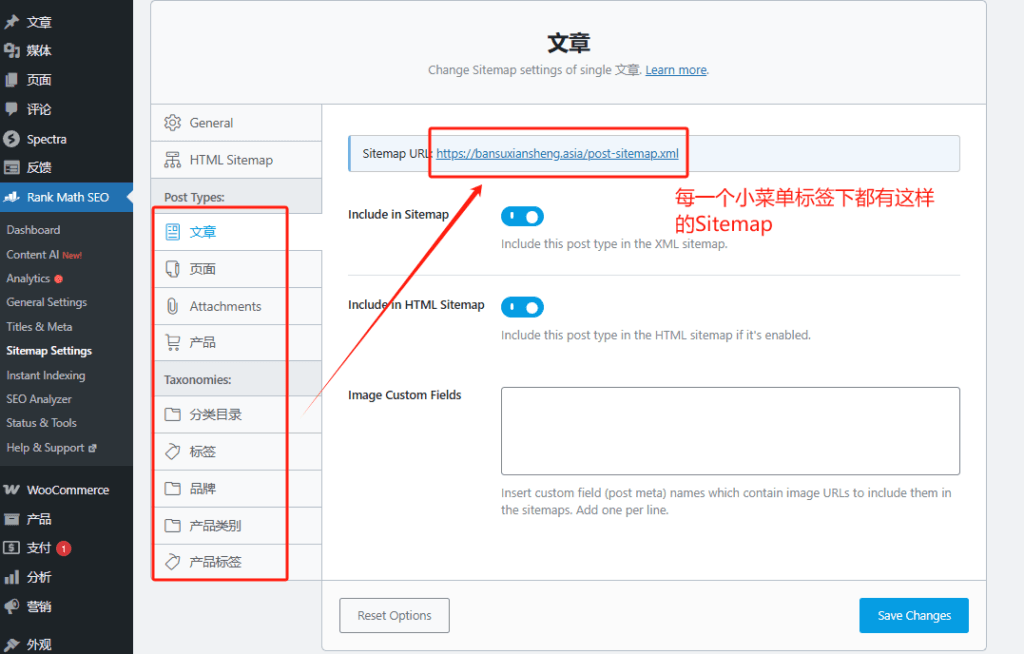Screen dimensions: 1024x654
Task: Click the 评论 comments bubble icon
Action: pos(11,109)
